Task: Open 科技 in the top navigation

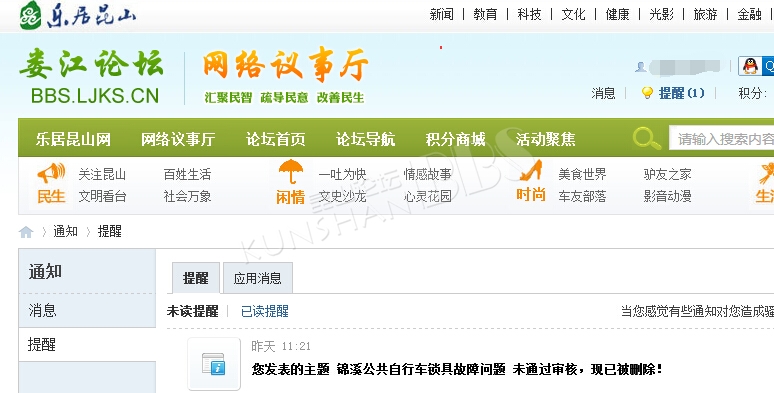Action: point(529,14)
